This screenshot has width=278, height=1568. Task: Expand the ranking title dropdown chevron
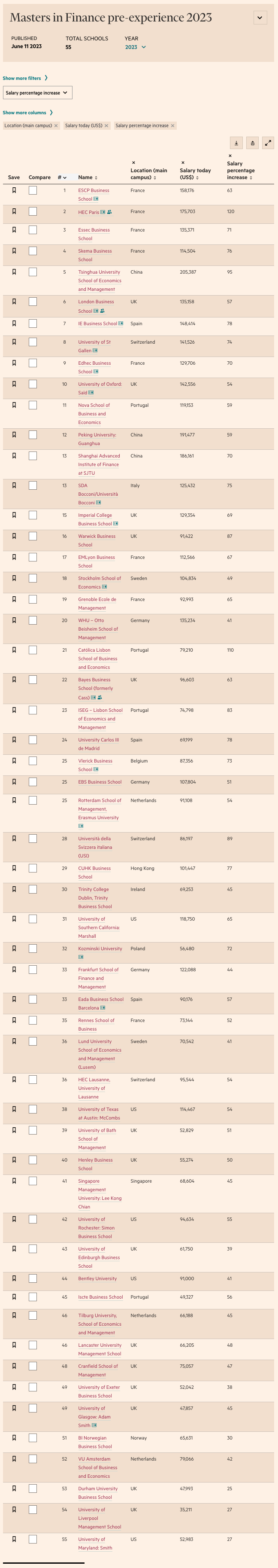tap(260, 18)
